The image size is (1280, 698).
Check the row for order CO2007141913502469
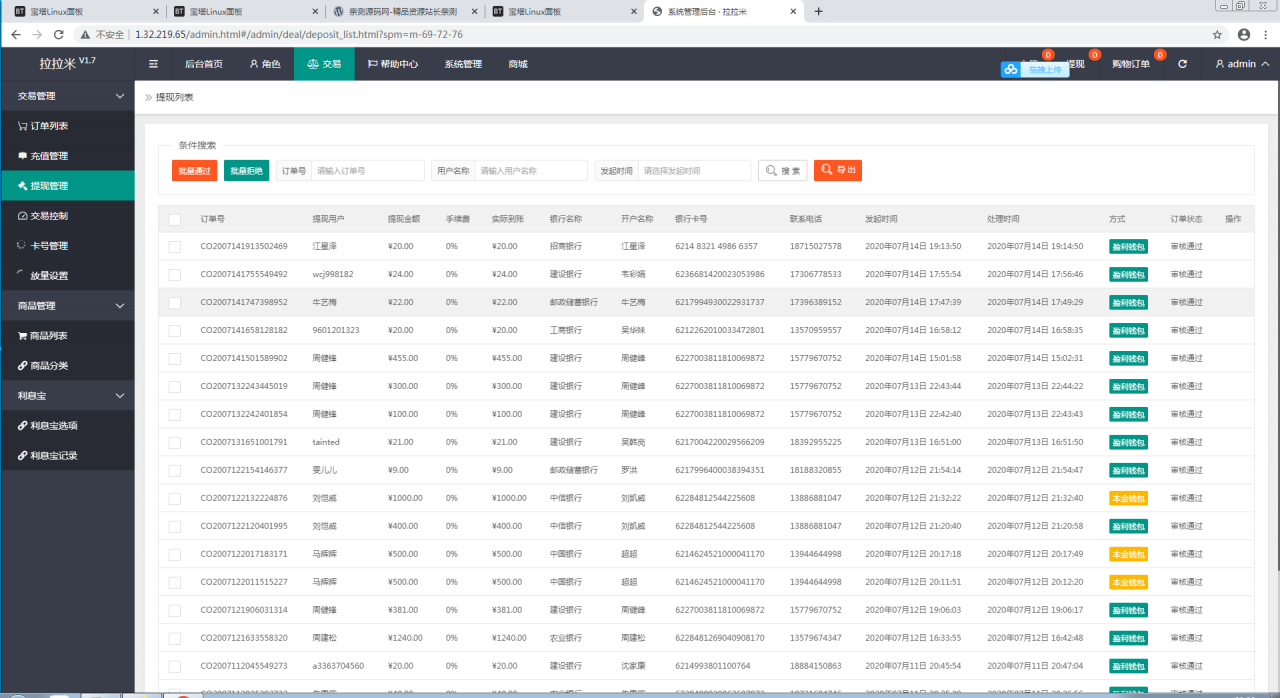pos(175,246)
